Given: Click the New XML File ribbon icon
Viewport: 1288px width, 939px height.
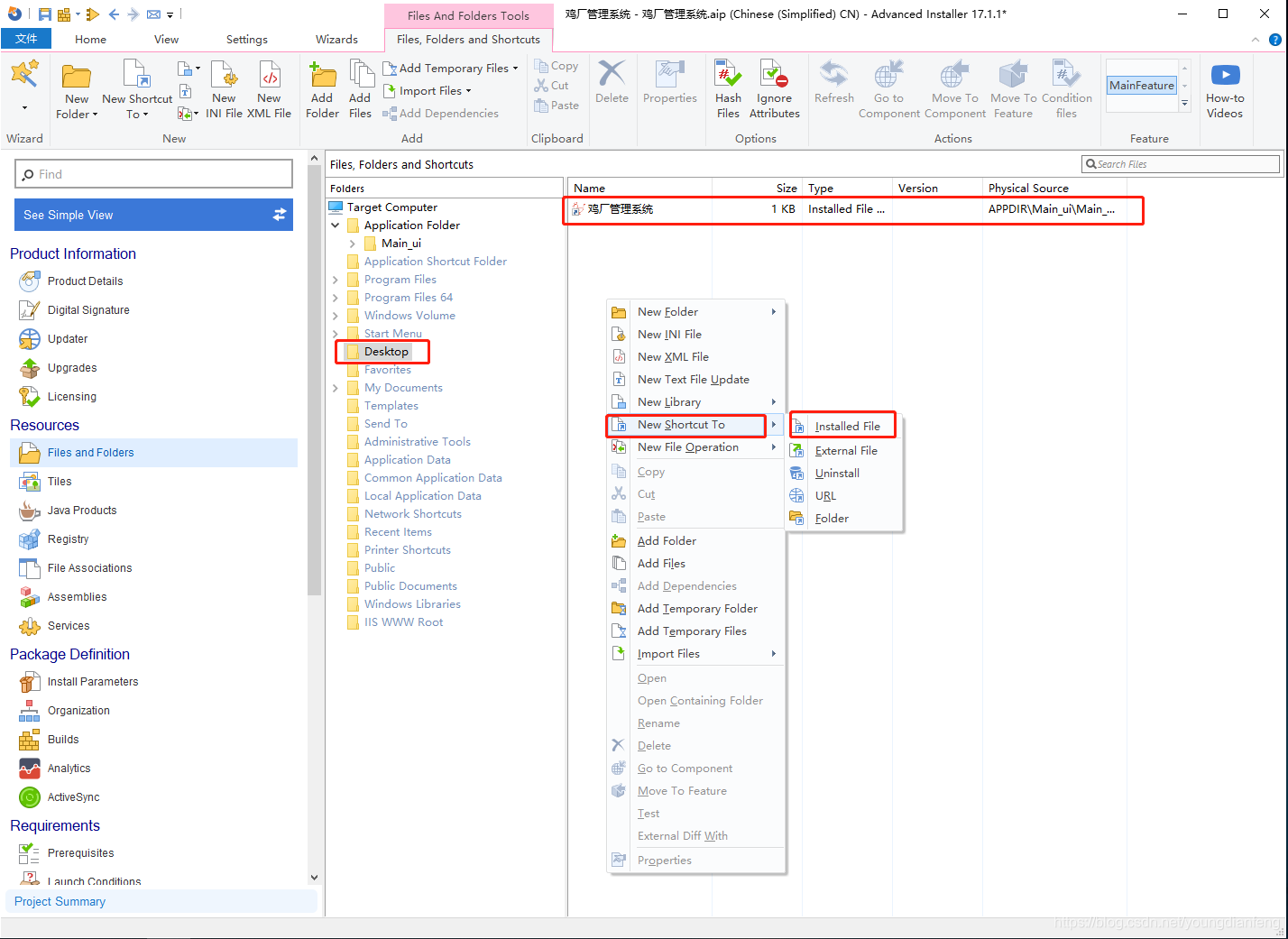Looking at the screenshot, I should tap(269, 91).
